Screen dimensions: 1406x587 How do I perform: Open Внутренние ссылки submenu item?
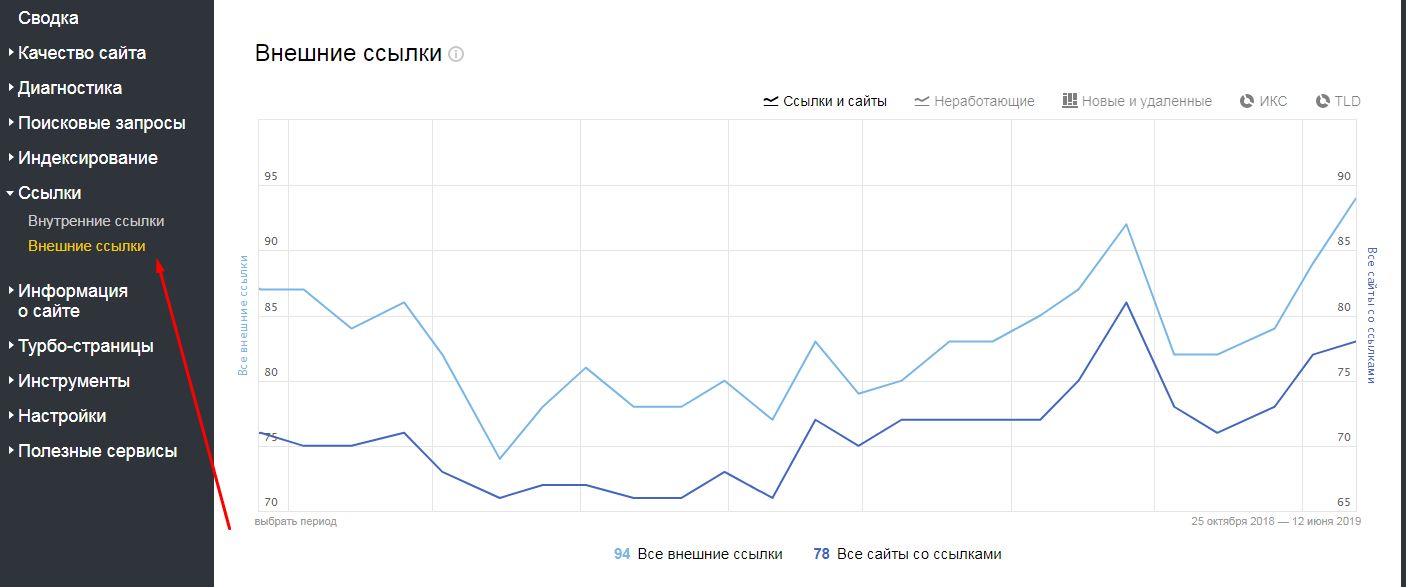pos(96,221)
